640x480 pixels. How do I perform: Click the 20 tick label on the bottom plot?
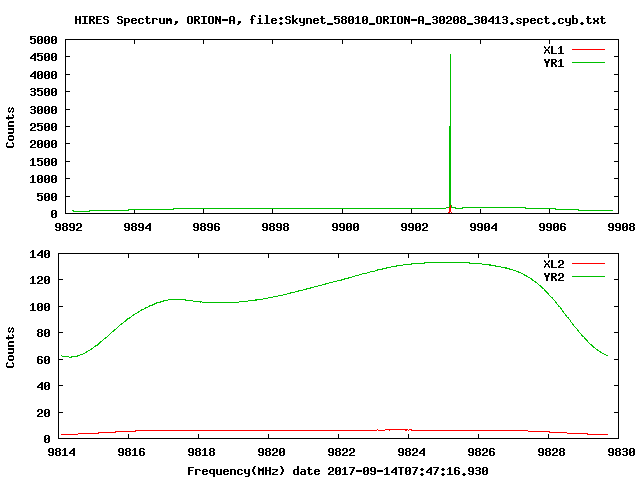(x=43, y=413)
